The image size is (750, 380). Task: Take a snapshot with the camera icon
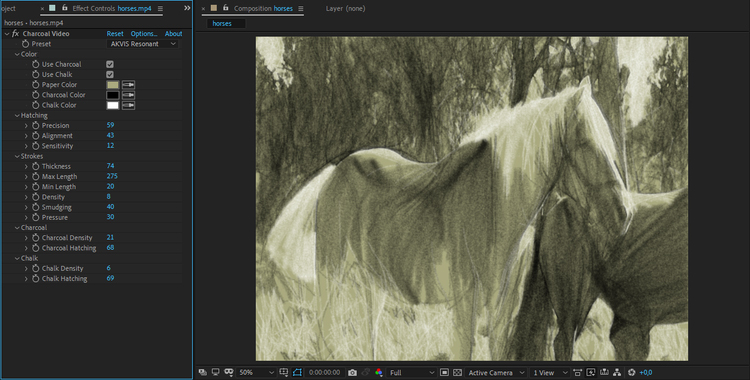pos(353,372)
